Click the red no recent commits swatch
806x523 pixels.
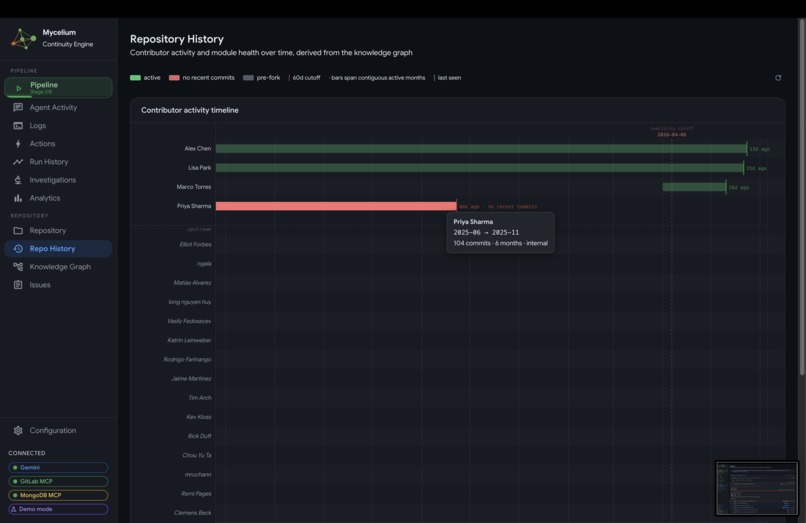(174, 78)
